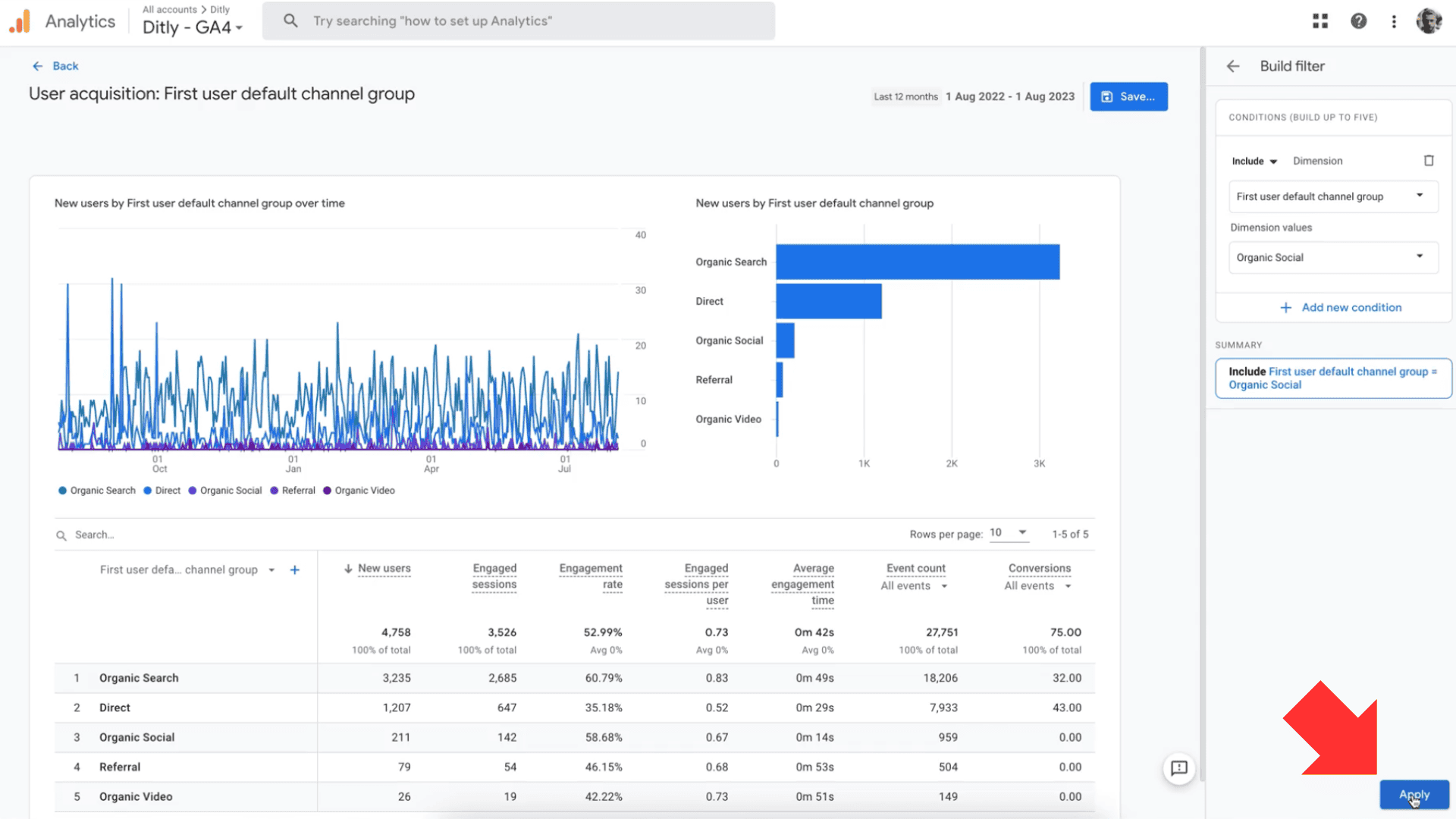Viewport: 1456px width, 819px height.
Task: Open the feedback chat bubble icon
Action: tap(1179, 768)
